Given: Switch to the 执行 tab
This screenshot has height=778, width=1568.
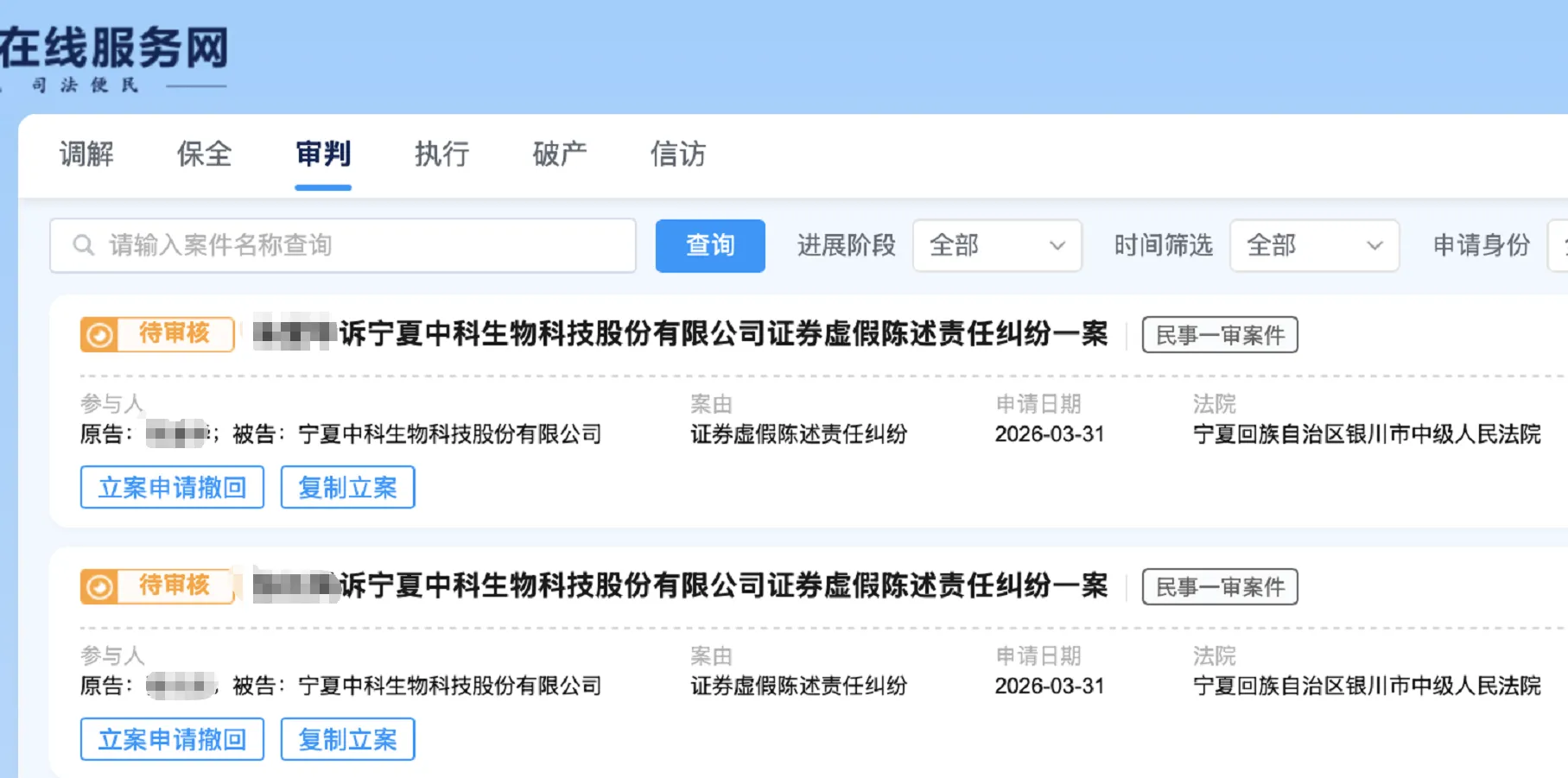Looking at the screenshot, I should (441, 155).
